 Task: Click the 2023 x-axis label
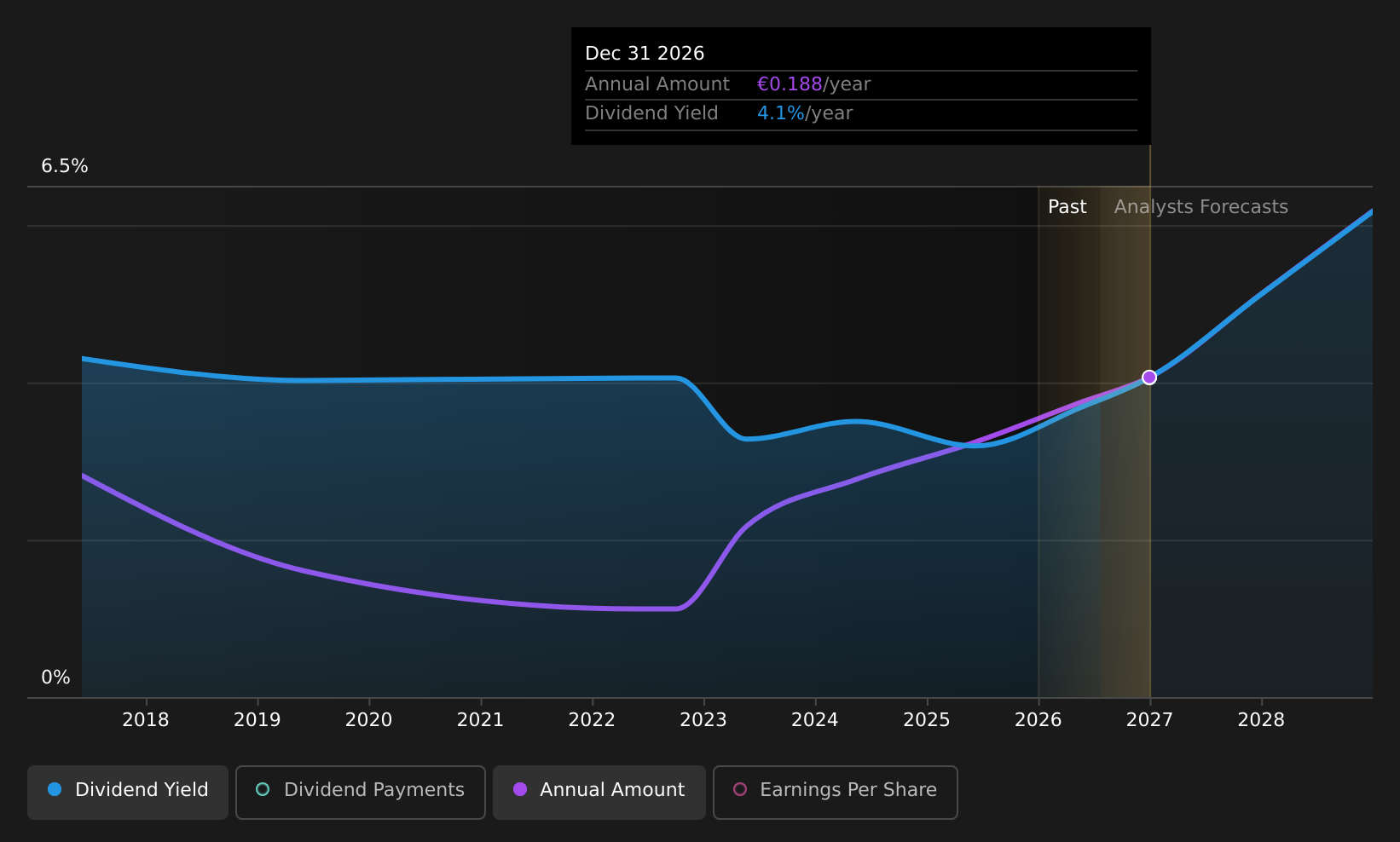703,720
